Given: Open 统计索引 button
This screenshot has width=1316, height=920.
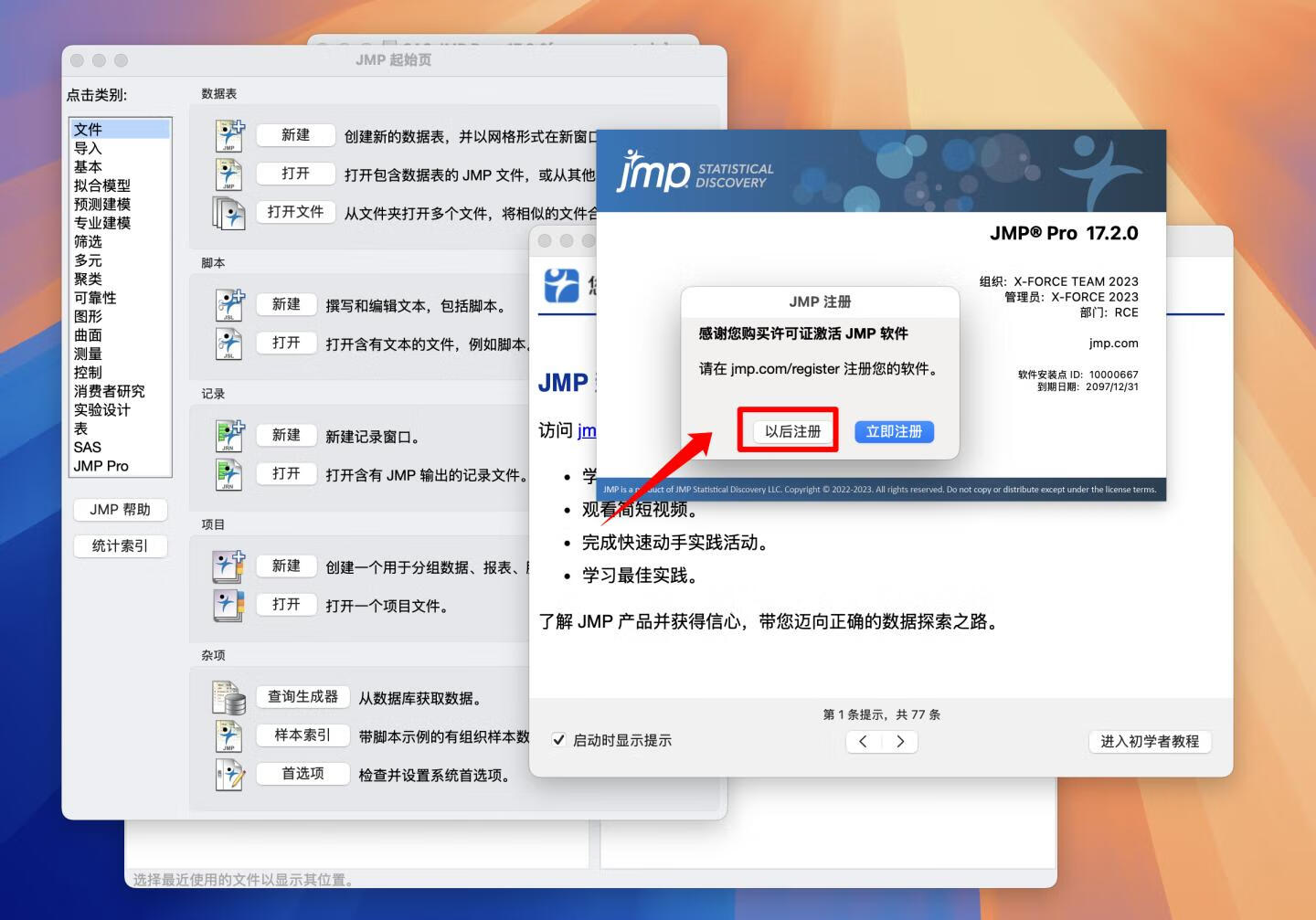Looking at the screenshot, I should coord(120,546).
